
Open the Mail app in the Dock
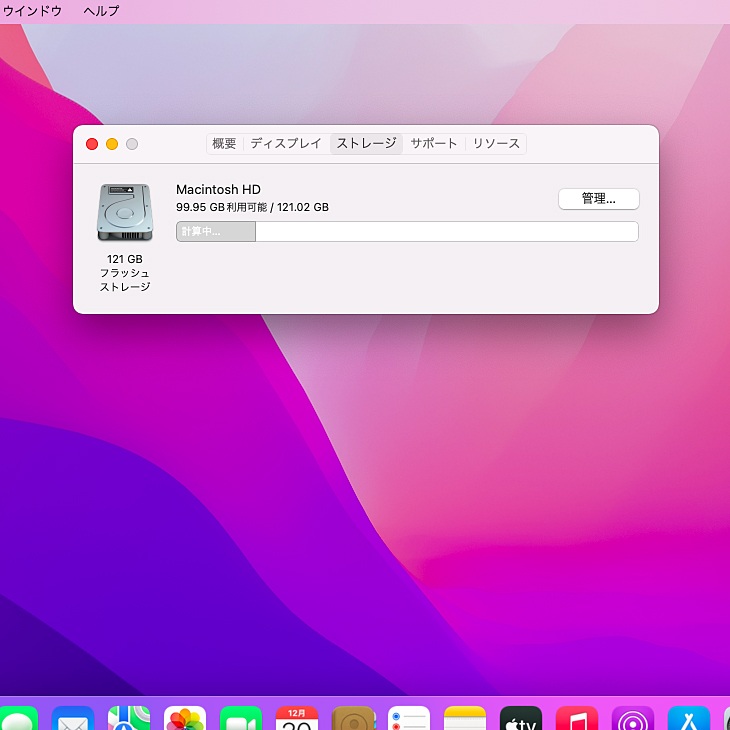click(x=73, y=718)
